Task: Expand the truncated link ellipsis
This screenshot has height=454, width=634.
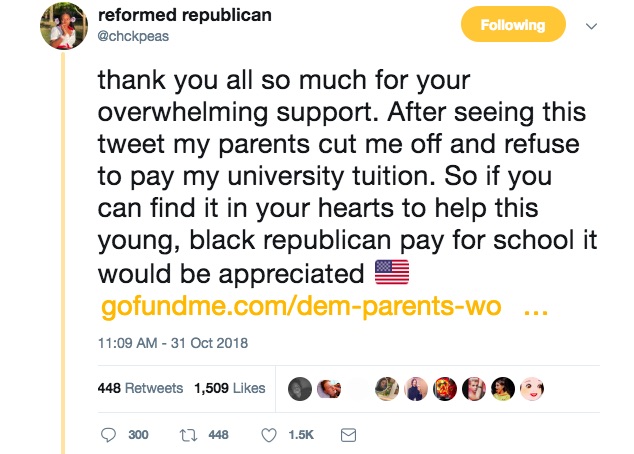Action: click(x=535, y=307)
